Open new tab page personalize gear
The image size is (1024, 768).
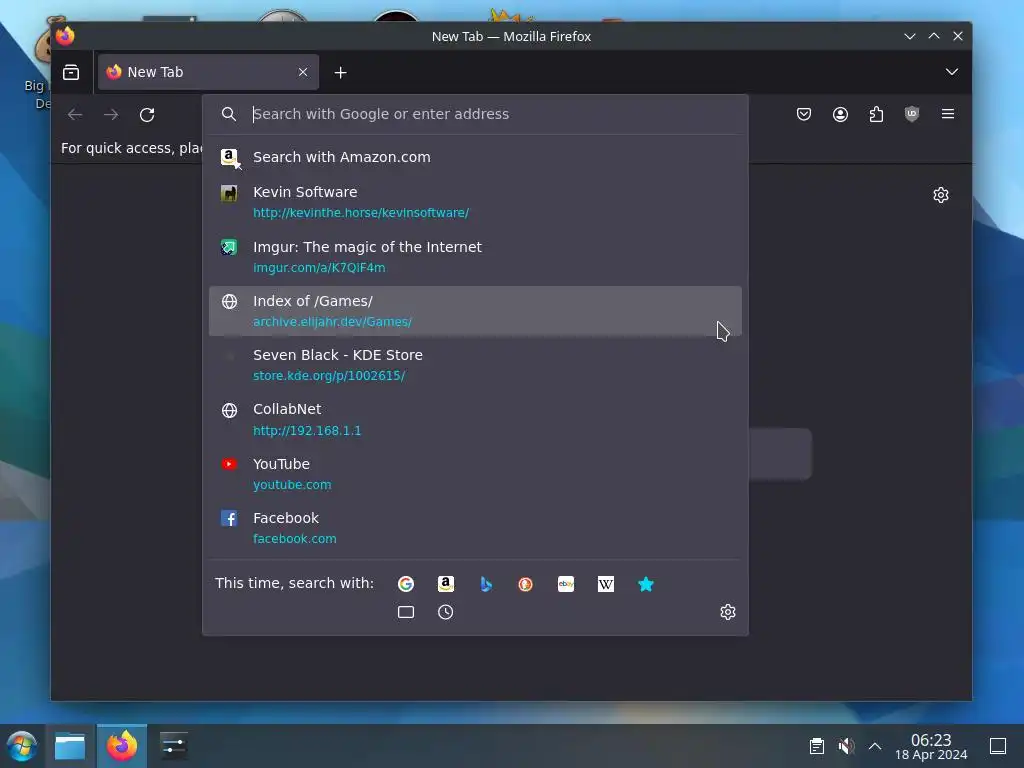(x=940, y=195)
